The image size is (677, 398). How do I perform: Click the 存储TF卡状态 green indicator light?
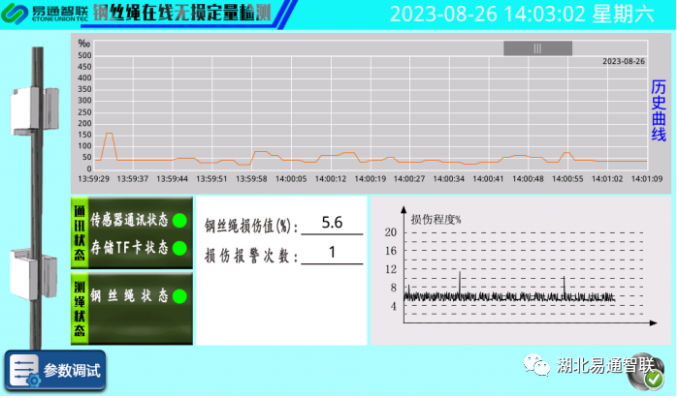(x=180, y=248)
